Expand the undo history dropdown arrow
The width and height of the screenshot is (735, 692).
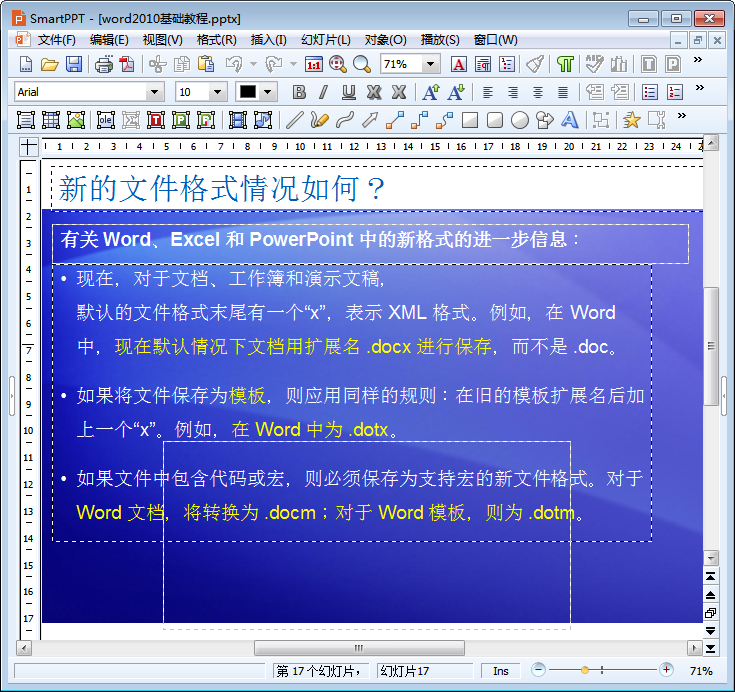254,64
